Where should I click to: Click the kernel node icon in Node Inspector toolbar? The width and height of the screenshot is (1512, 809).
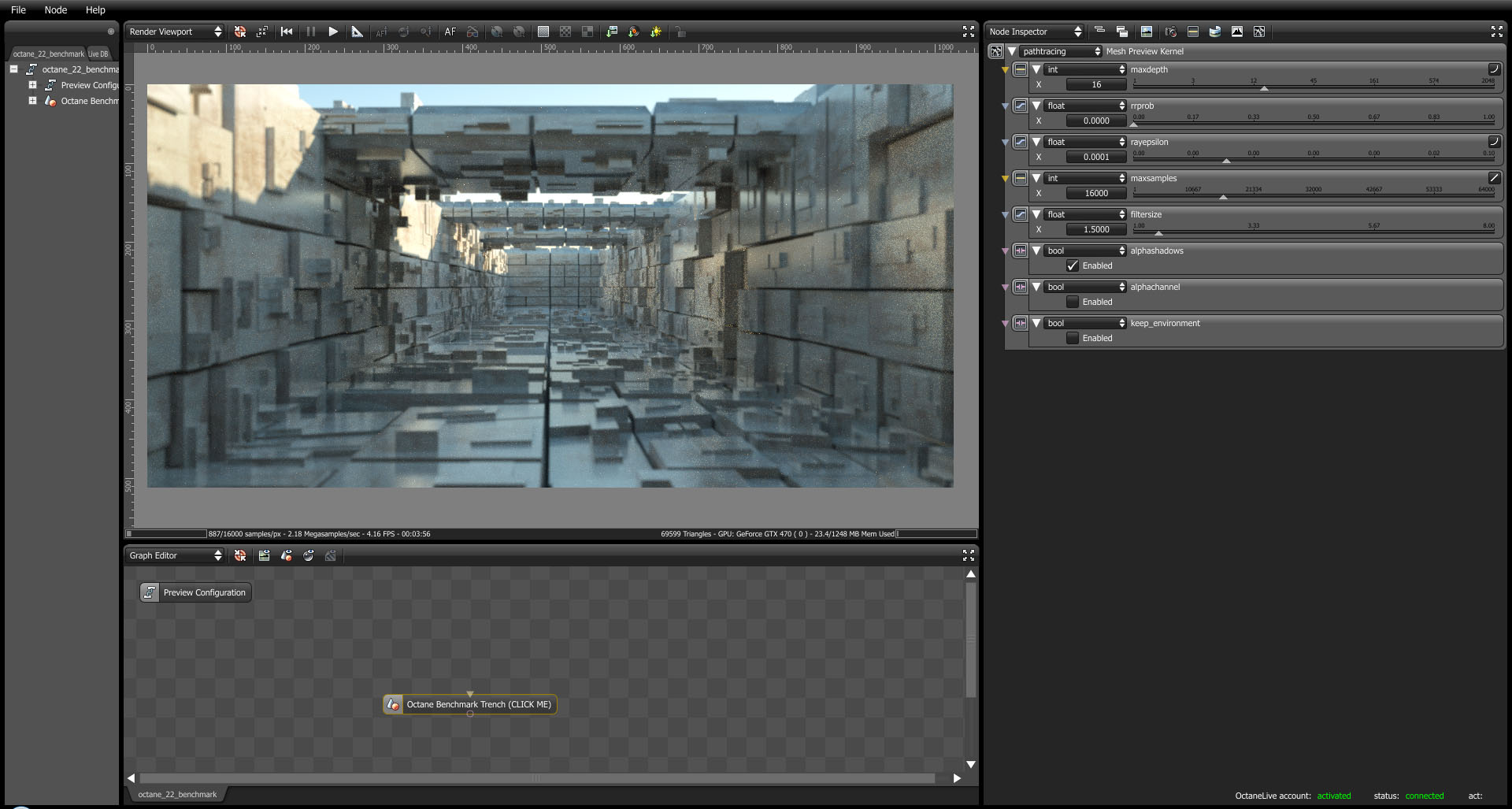click(1259, 32)
